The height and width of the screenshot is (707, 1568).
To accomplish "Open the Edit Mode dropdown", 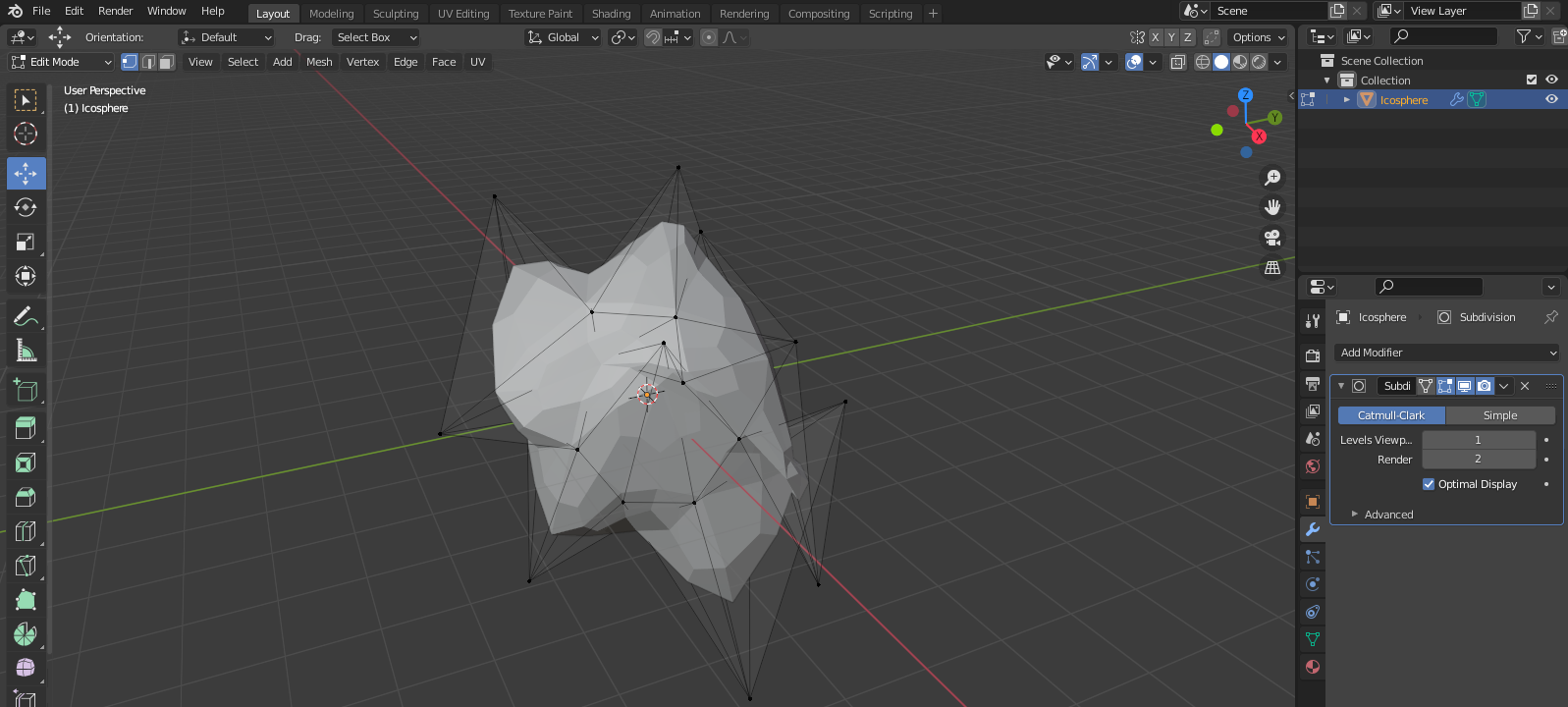I will point(62,62).
